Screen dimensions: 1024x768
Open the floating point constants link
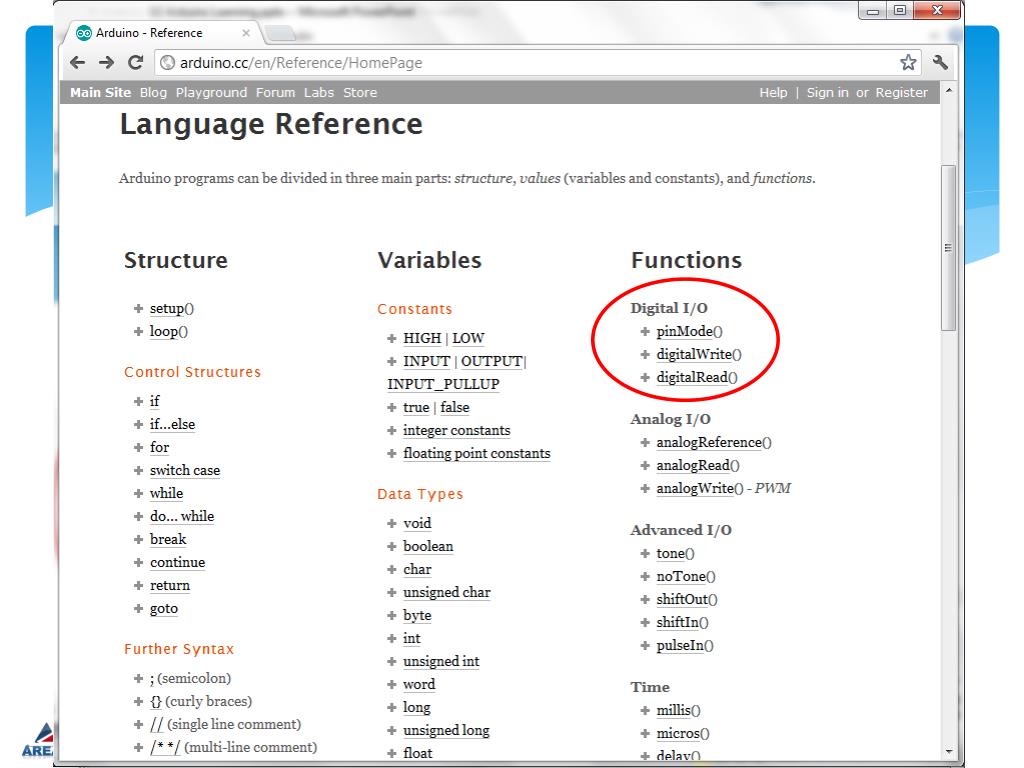point(477,453)
